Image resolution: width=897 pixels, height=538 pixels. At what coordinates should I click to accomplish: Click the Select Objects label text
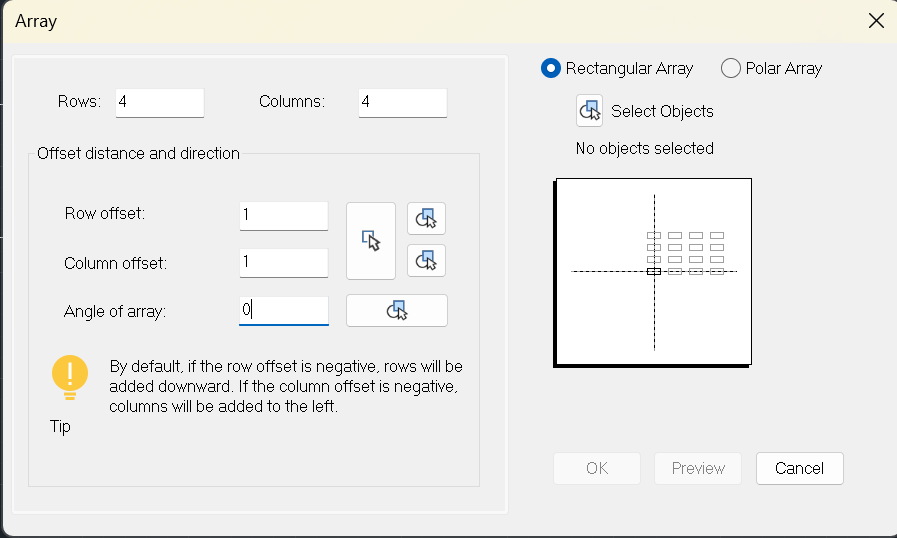pos(662,111)
